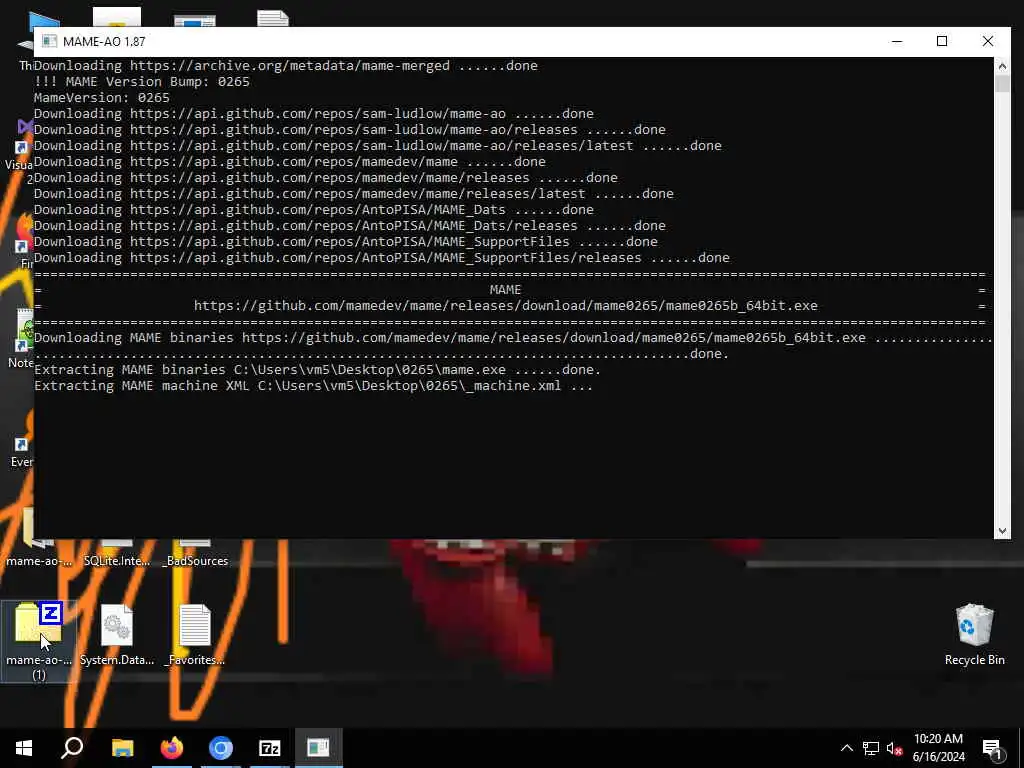This screenshot has height=768, width=1024.
Task: Select the _Favorites text file icon
Action: click(x=195, y=635)
